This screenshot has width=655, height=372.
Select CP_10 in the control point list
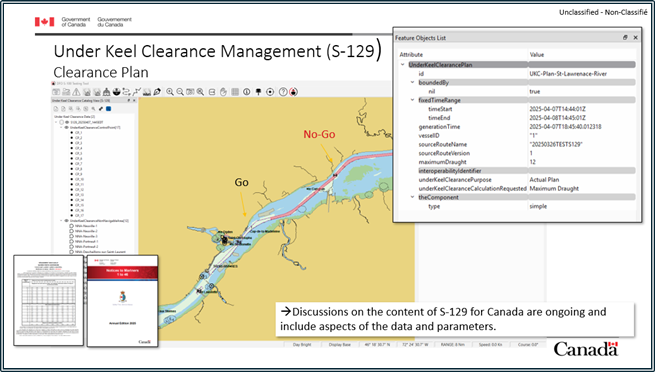(79, 179)
